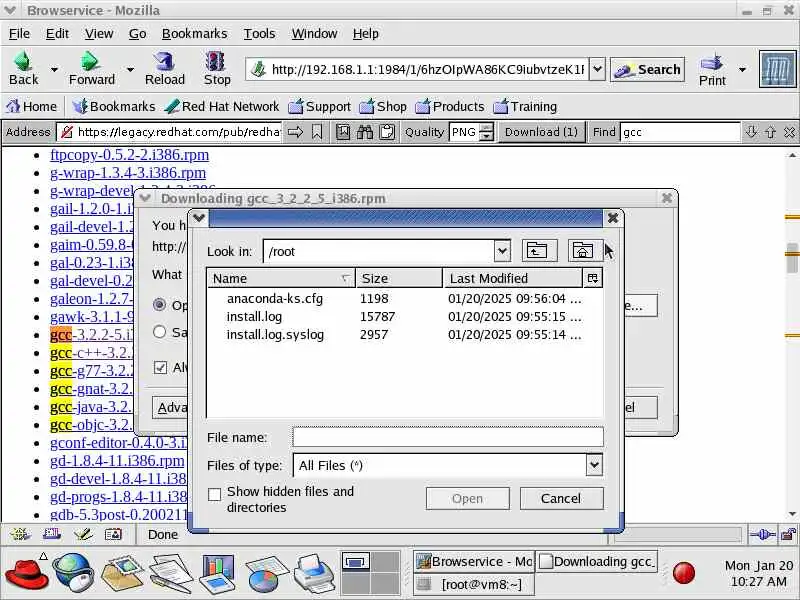The height and width of the screenshot is (600, 800).
Task: Click the red alert notification icon
Action: (684, 573)
